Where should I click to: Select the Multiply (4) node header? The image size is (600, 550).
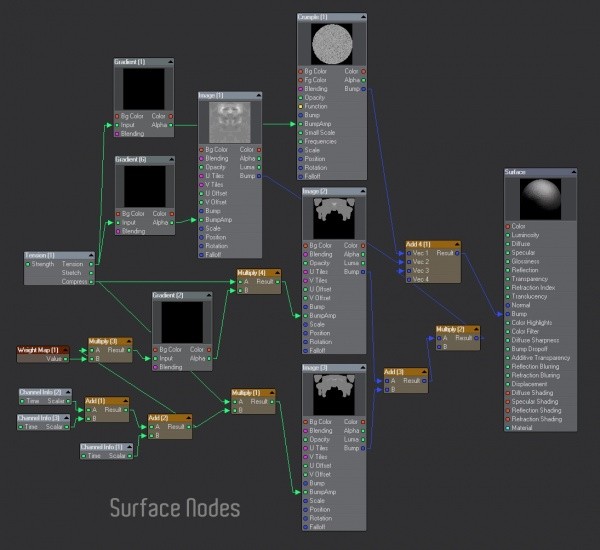pyautogui.click(x=259, y=273)
